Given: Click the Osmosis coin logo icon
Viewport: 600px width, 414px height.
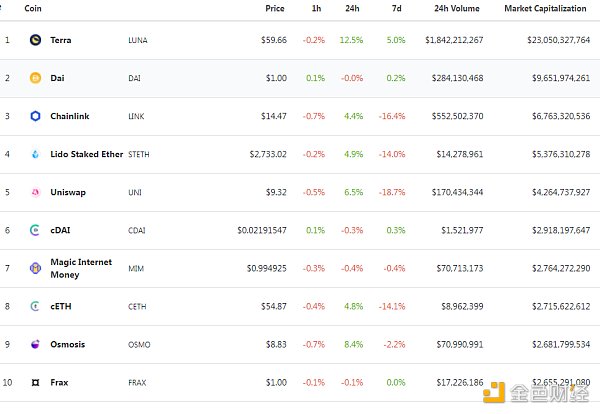Looking at the screenshot, I should 35,344.
